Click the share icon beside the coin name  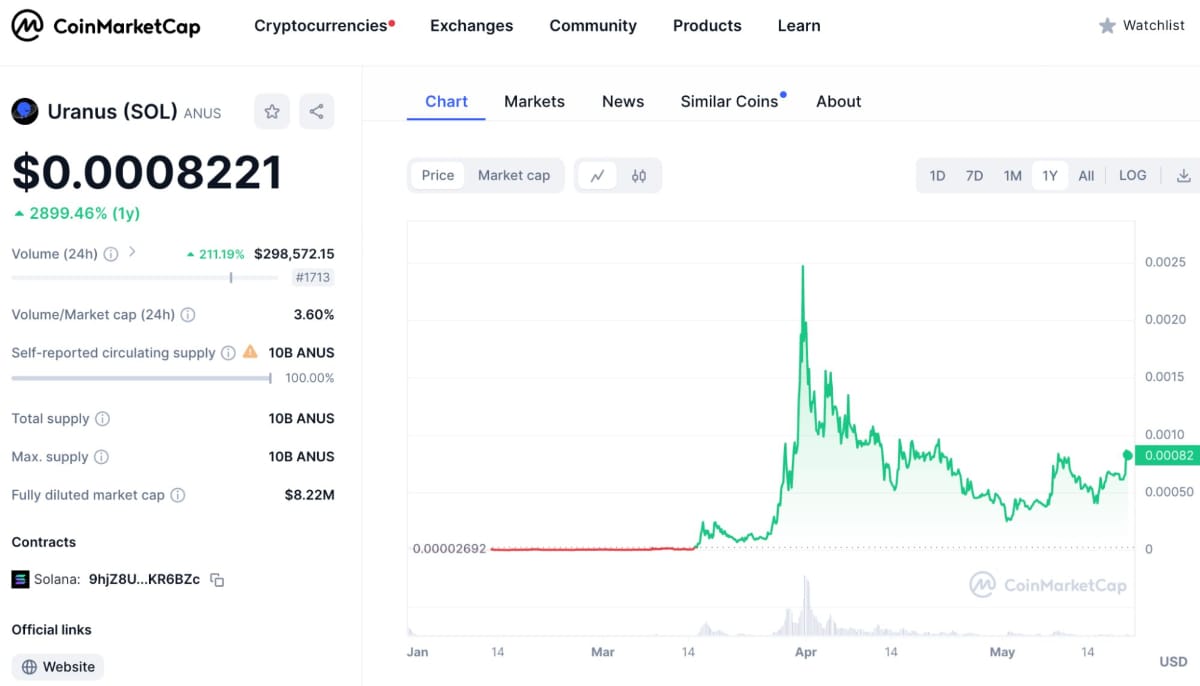[x=316, y=112]
